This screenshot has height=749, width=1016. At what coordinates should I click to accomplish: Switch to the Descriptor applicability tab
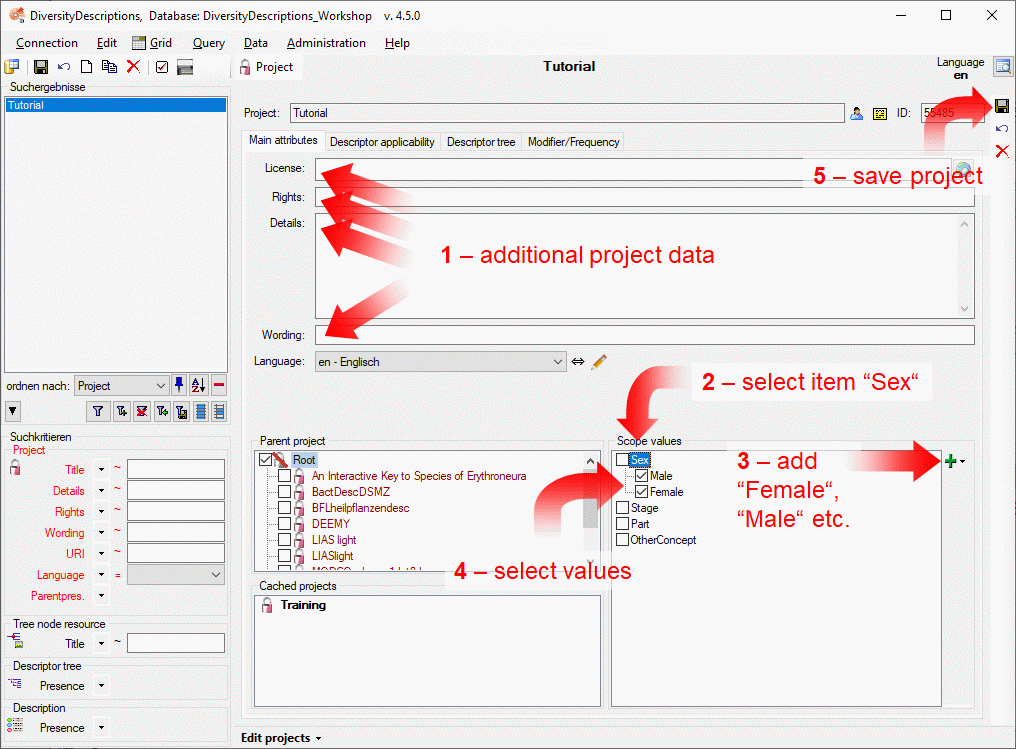[x=382, y=142]
